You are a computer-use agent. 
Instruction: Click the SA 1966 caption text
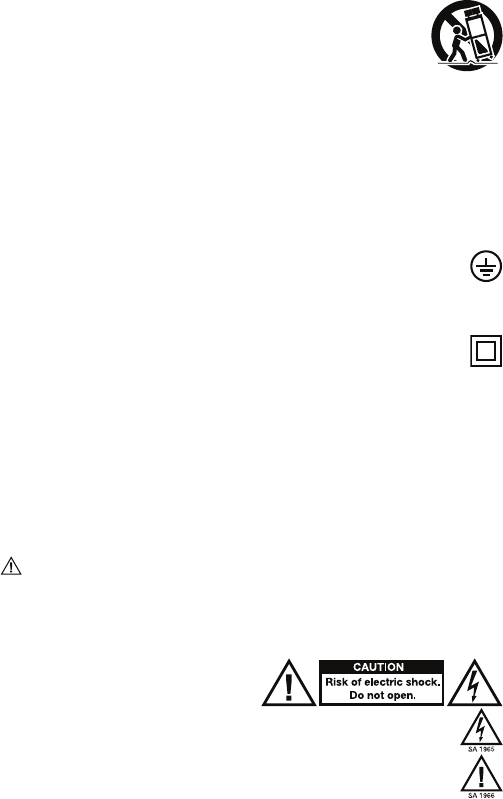click(481, 795)
